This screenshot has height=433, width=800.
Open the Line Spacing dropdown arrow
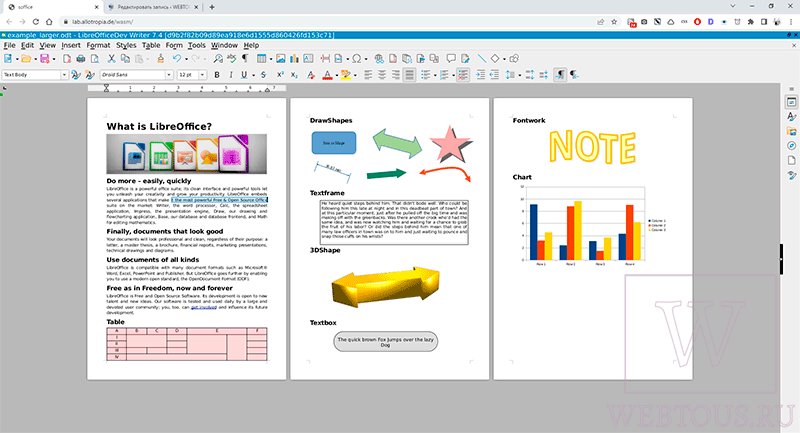pyautogui.click(x=519, y=75)
